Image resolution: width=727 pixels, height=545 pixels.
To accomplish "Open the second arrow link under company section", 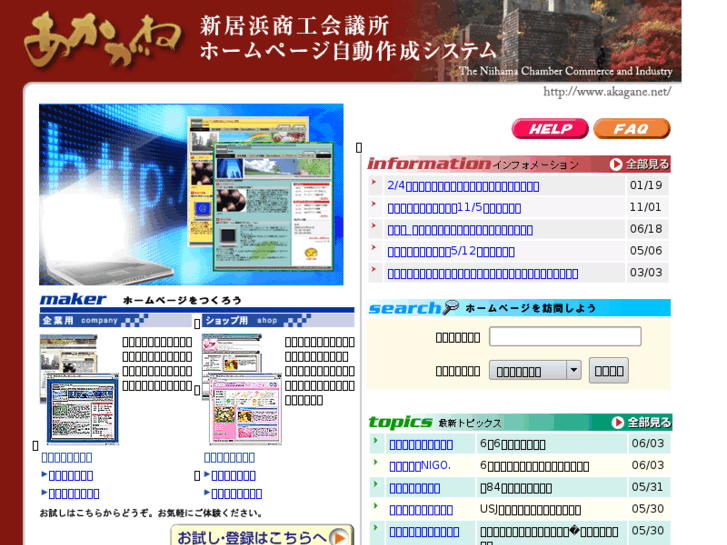I will [70, 476].
